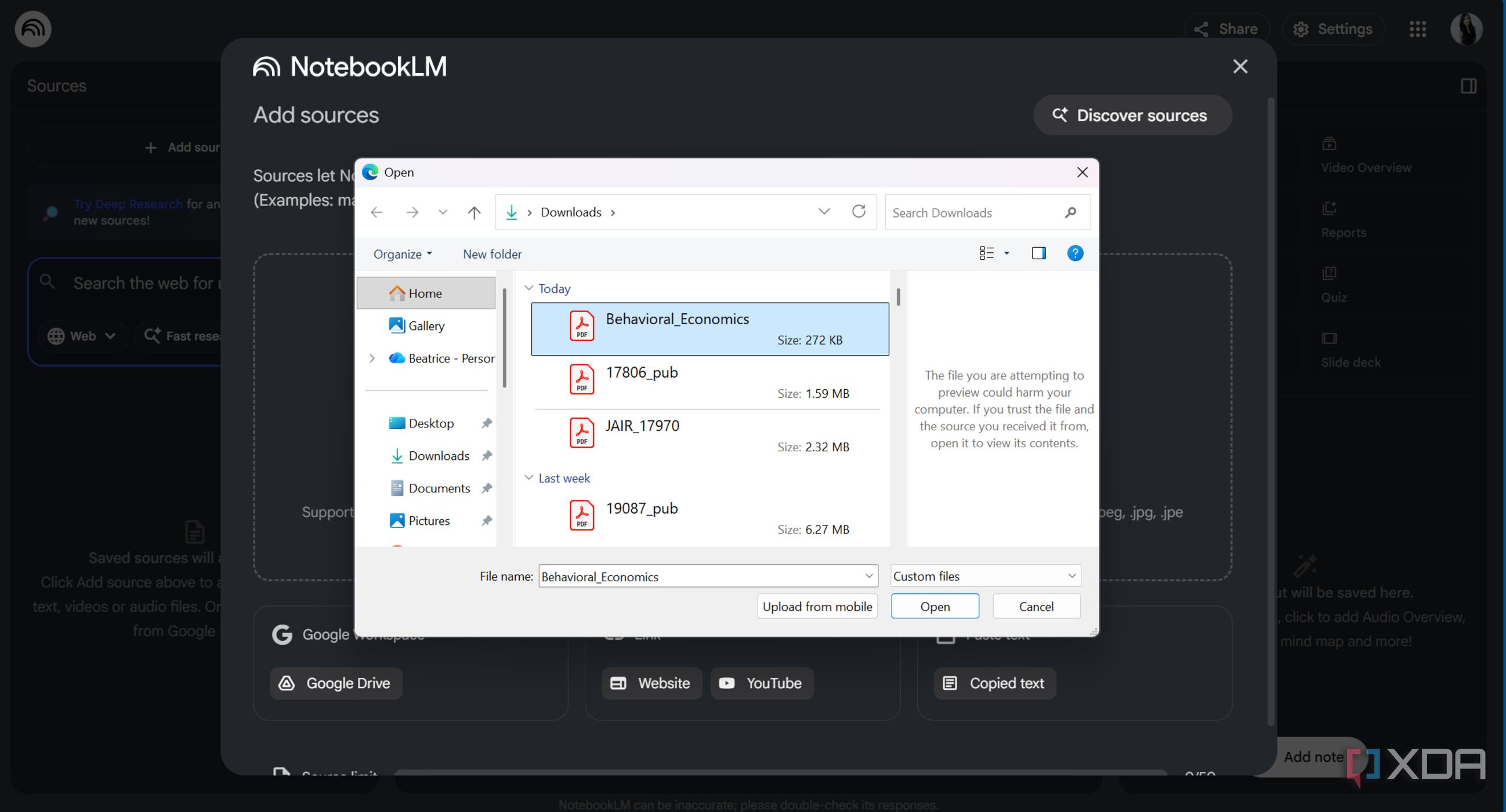Click the NotebookLM home logo
The image size is (1506, 812).
(x=32, y=28)
